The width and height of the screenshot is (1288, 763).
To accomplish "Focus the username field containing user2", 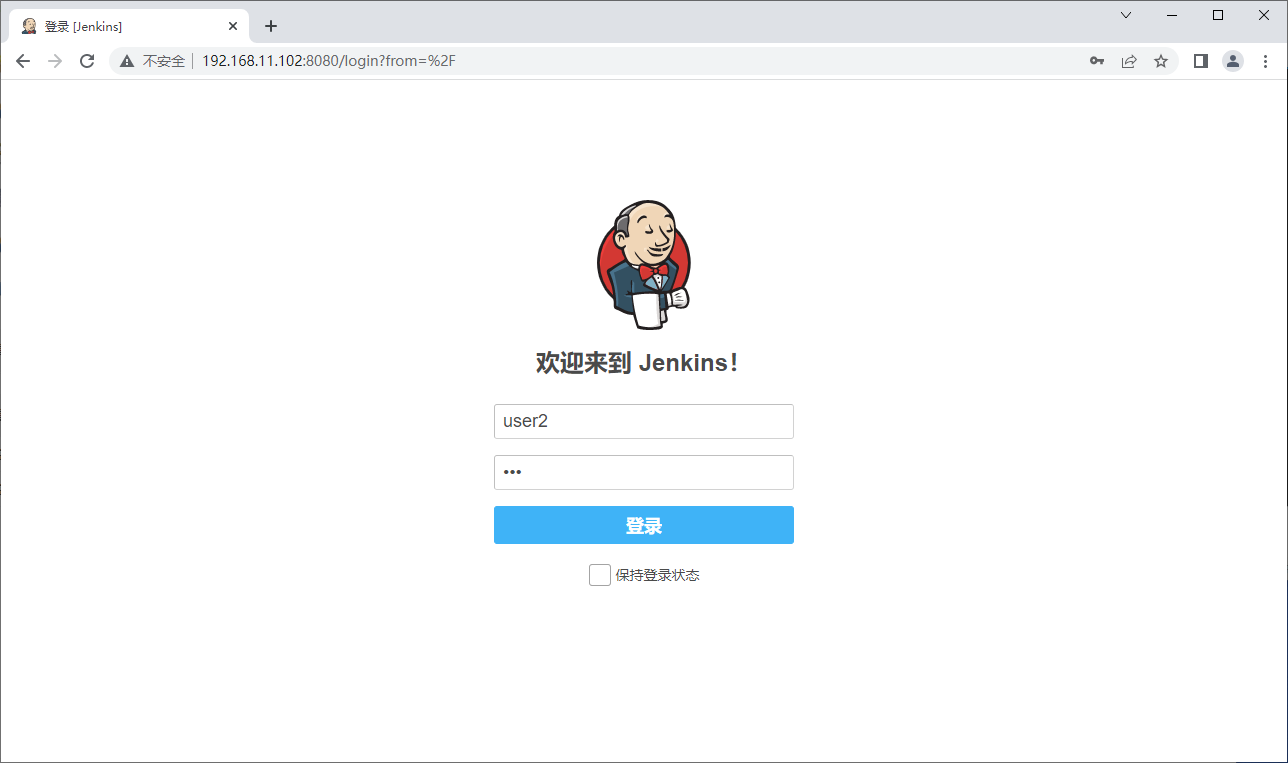I will [x=644, y=421].
